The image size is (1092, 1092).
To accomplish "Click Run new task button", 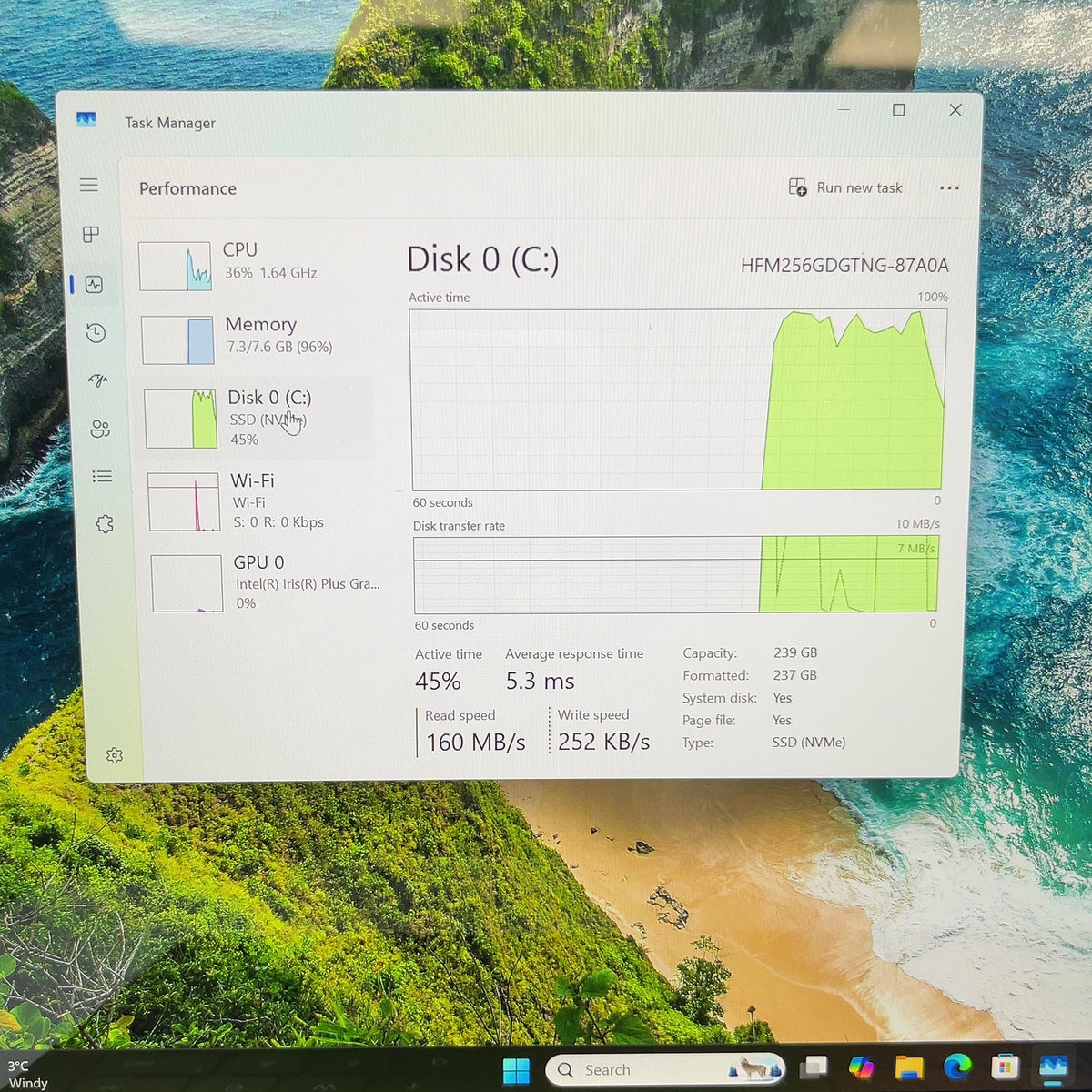I will (845, 187).
